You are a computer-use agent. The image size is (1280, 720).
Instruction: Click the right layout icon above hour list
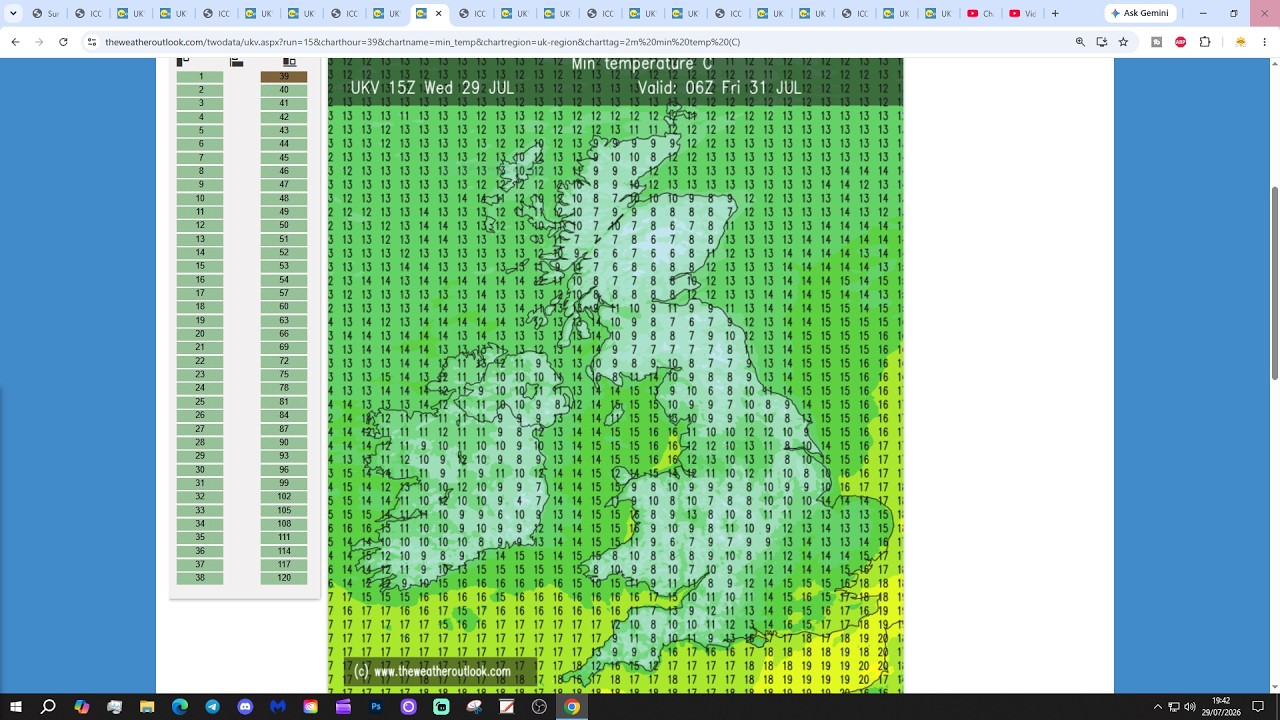point(290,62)
